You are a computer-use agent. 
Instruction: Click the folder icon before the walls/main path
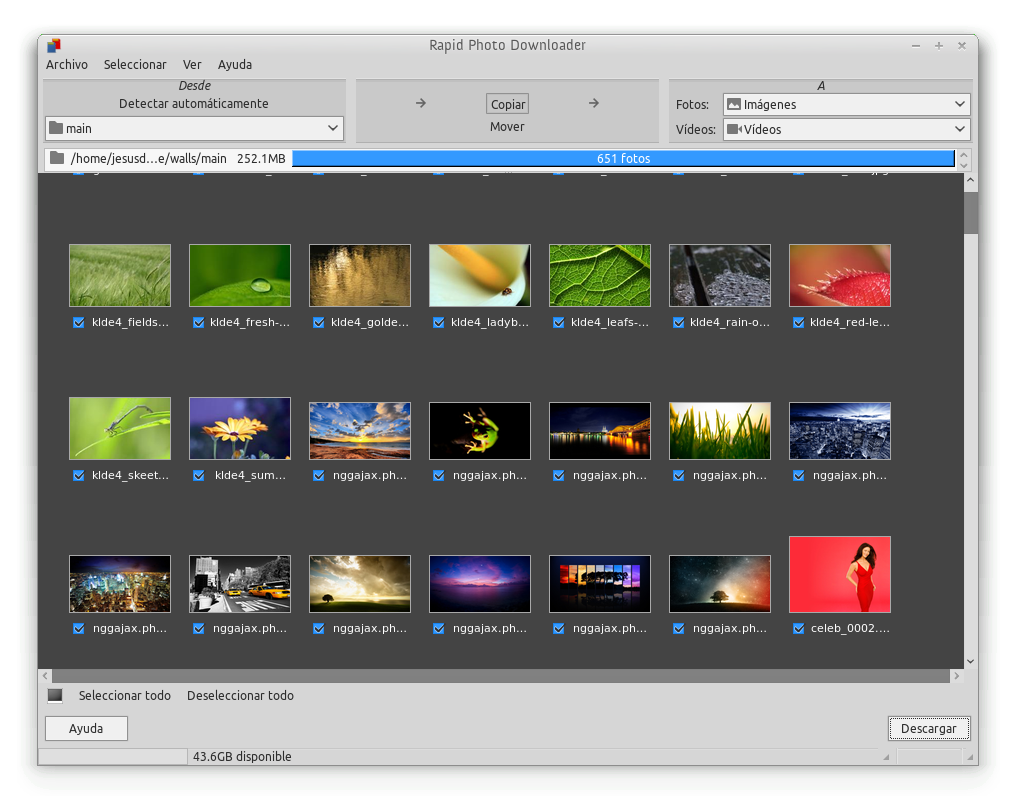57,157
